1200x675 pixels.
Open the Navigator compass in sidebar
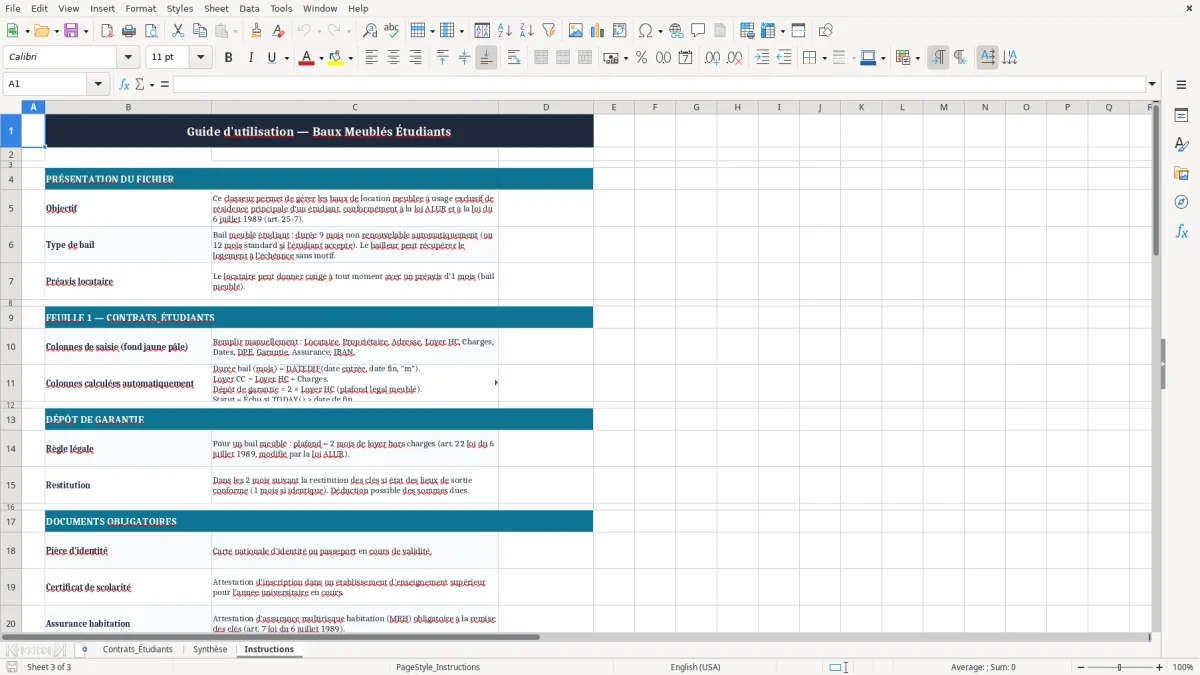pos(1181,202)
